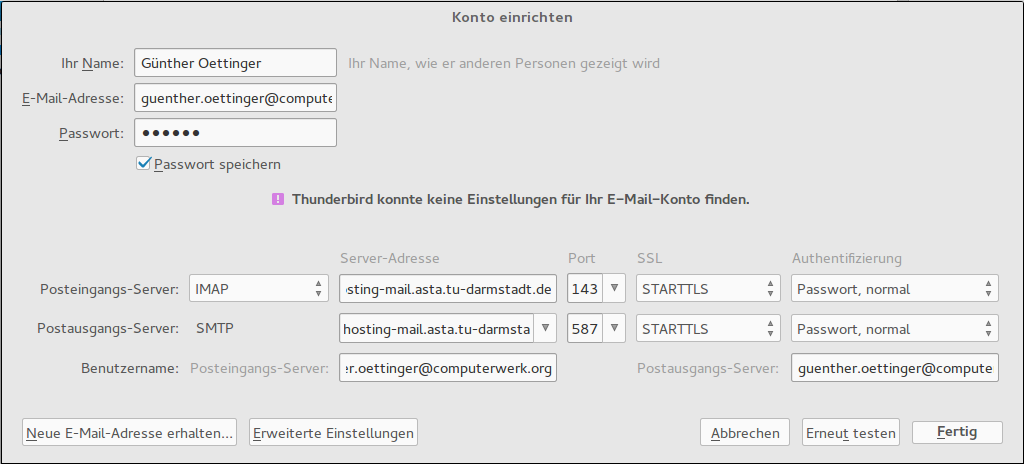Edit the Postausgangs-Server username field
Screen dimensions: 1024x464
coord(894,368)
